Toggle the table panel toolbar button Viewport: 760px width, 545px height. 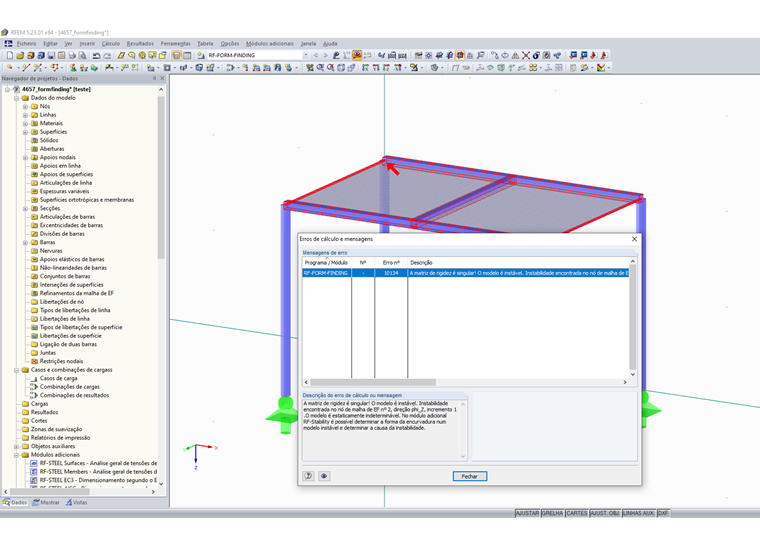(x=187, y=55)
